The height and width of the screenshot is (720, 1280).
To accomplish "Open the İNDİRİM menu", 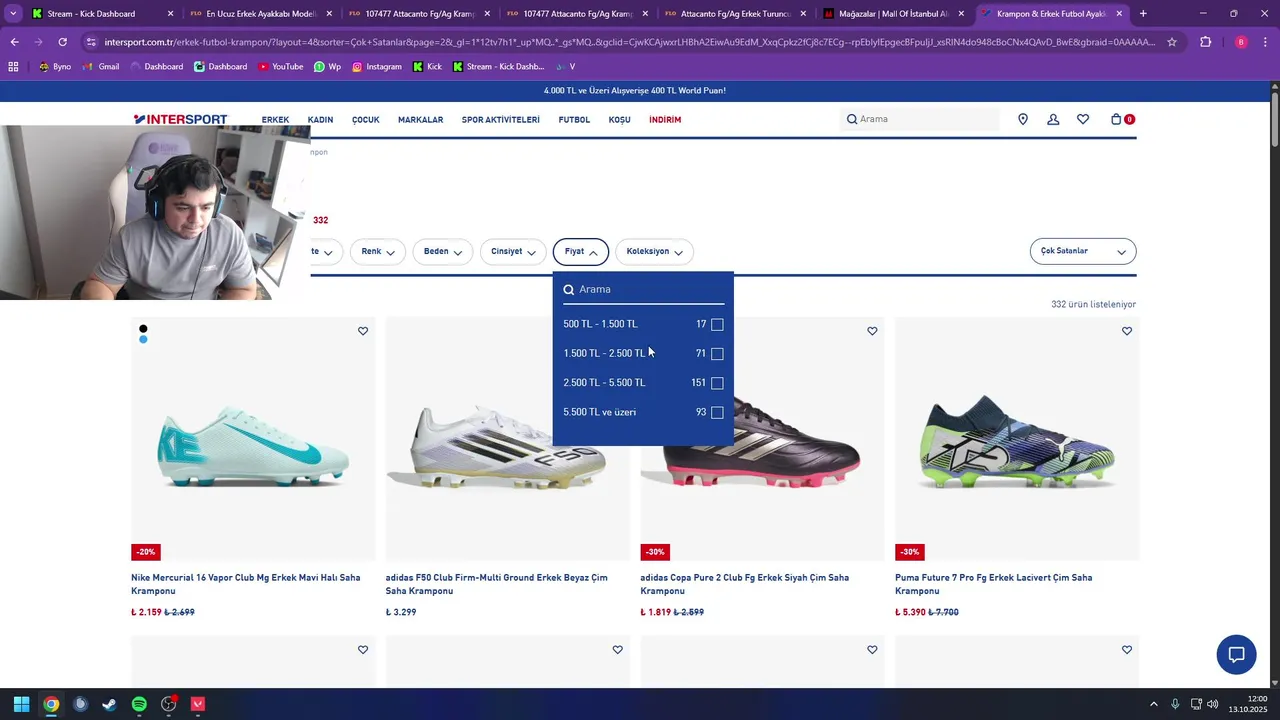I will pos(665,120).
